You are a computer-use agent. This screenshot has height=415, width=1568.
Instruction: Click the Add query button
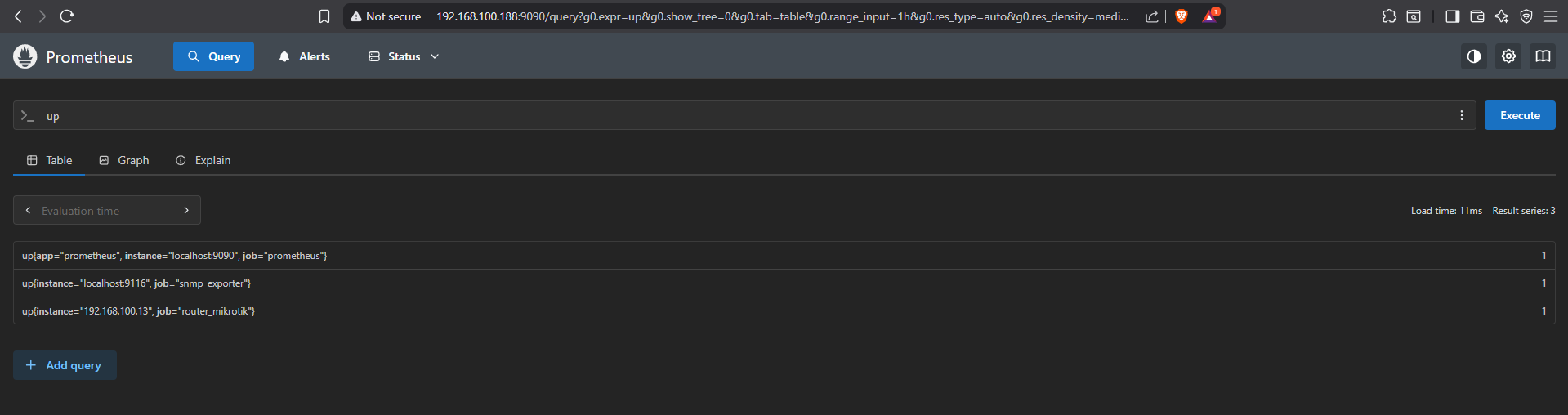click(65, 365)
